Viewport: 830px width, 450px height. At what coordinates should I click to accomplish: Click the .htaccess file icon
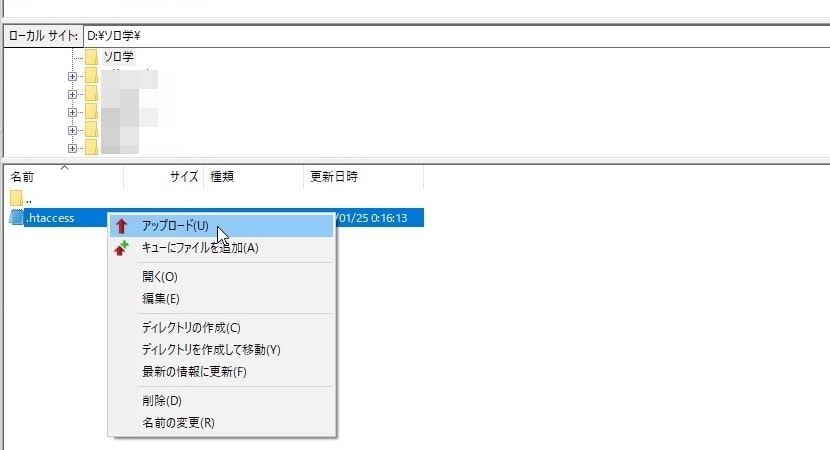16,218
